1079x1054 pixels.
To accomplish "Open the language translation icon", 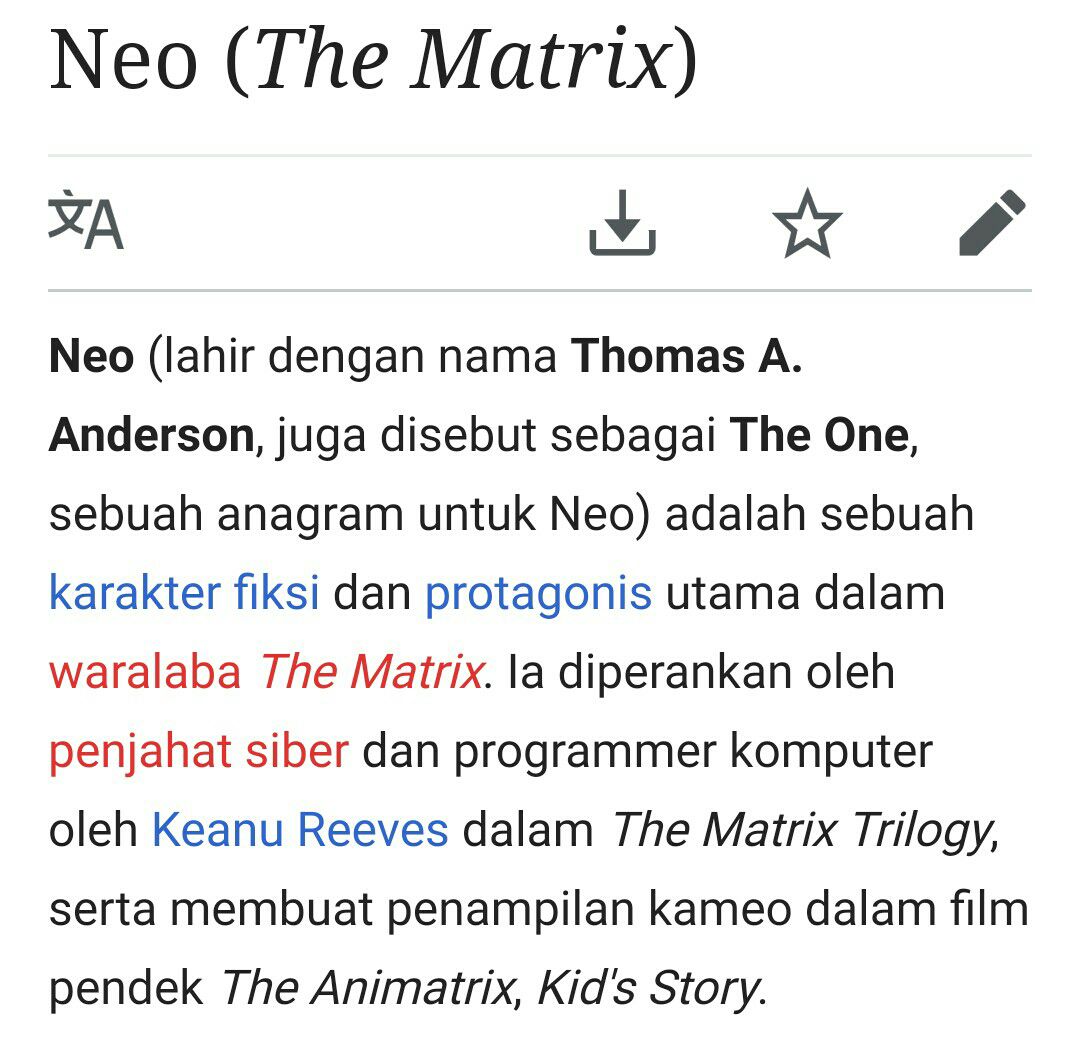I will [x=86, y=221].
